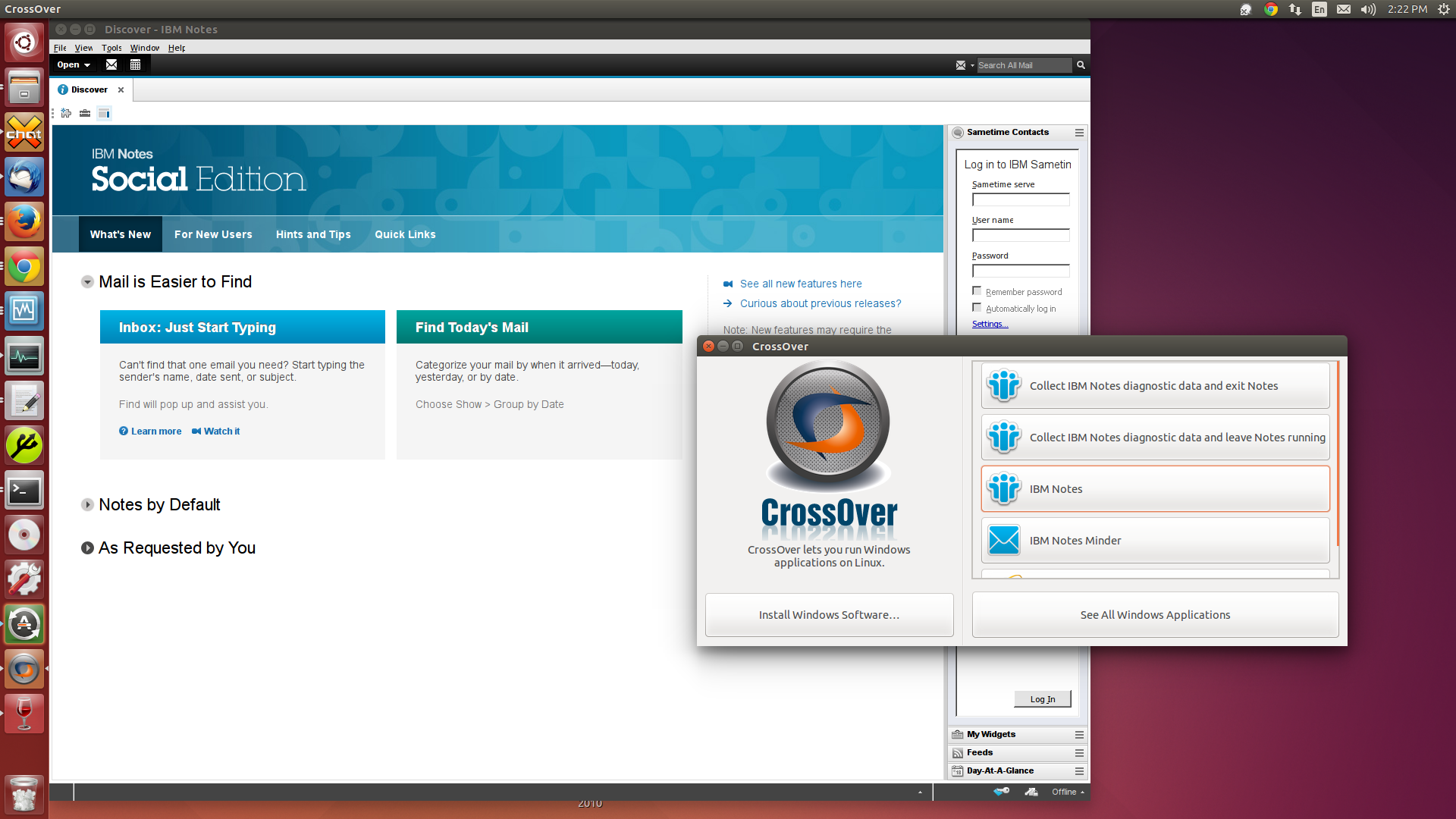Select the What's New tab
The image size is (1456, 819).
click(x=120, y=234)
